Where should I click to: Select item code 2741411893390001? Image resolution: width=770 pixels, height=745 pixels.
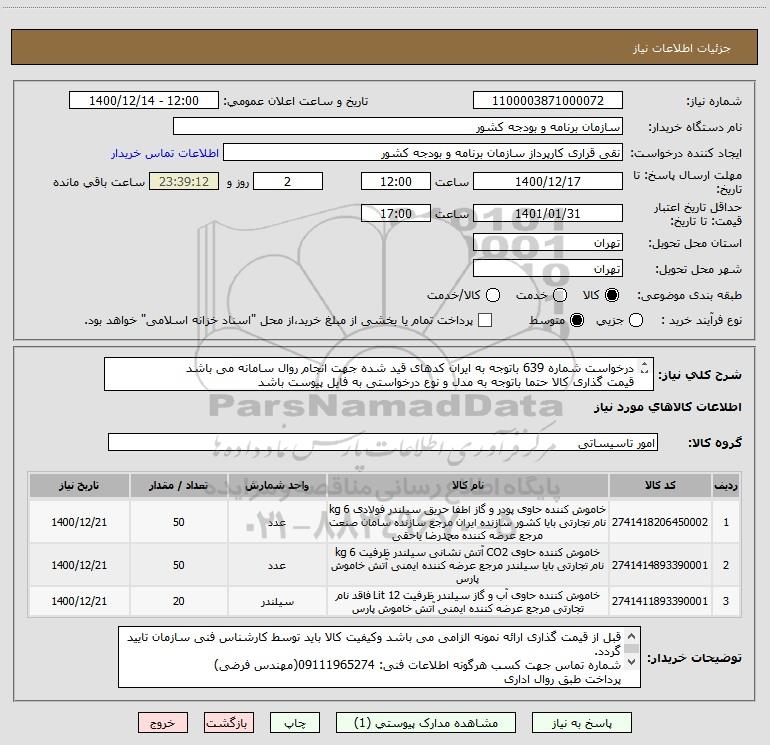click(x=660, y=601)
